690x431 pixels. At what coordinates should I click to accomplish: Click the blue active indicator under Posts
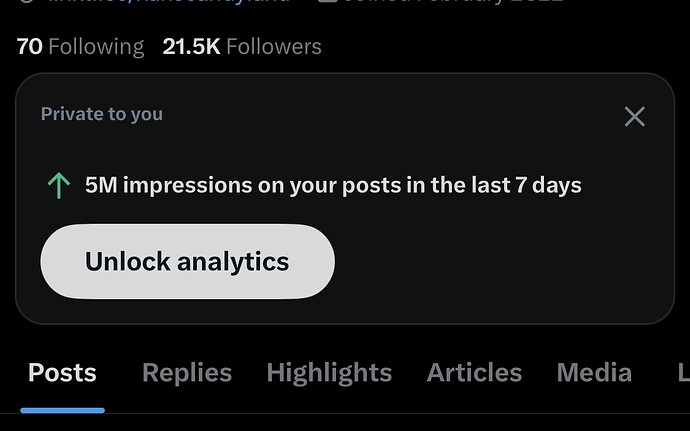(x=62, y=410)
